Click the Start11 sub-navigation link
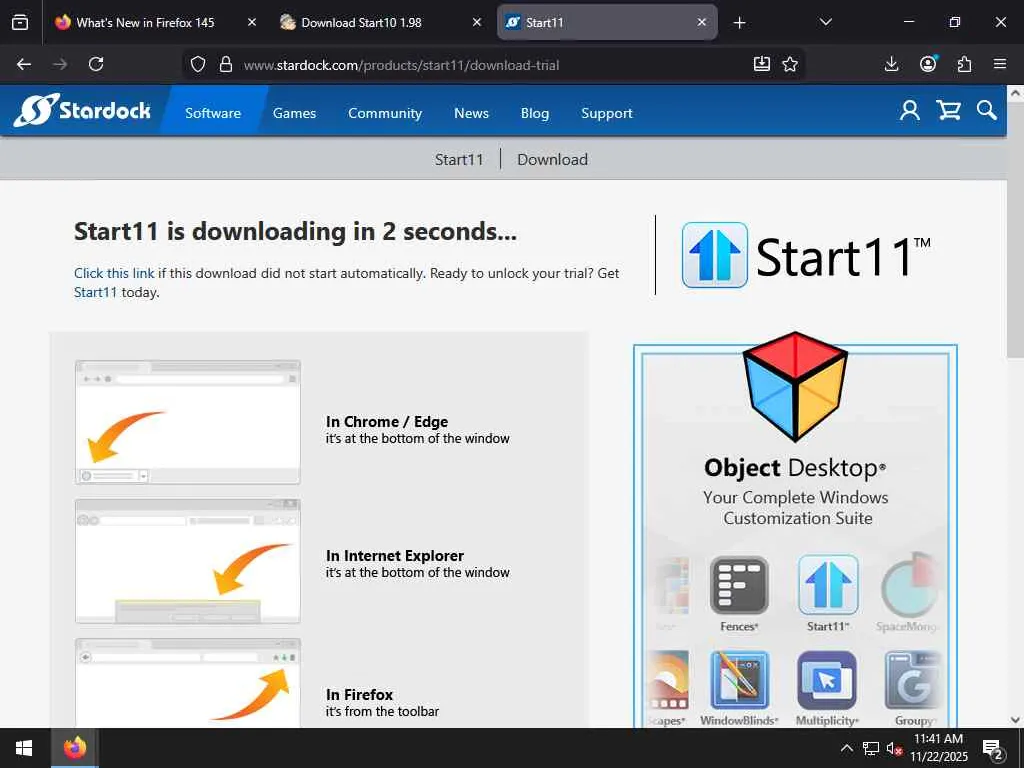1024x768 pixels. [459, 159]
